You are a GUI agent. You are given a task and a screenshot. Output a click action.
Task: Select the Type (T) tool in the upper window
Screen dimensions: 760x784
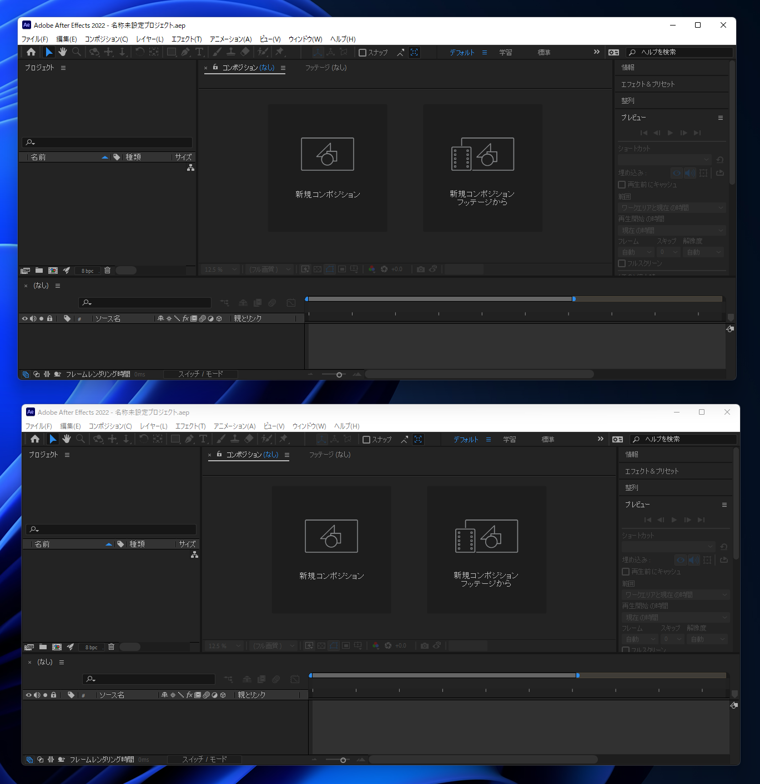tap(199, 52)
